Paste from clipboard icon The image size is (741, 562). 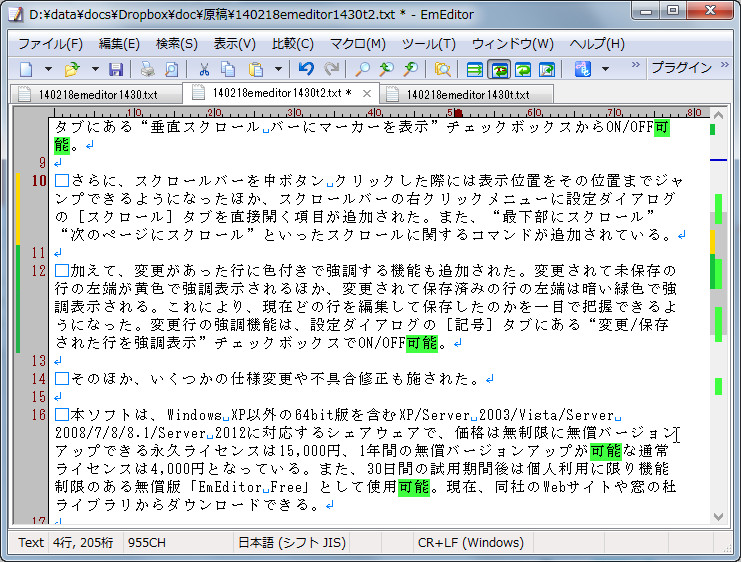(256, 69)
